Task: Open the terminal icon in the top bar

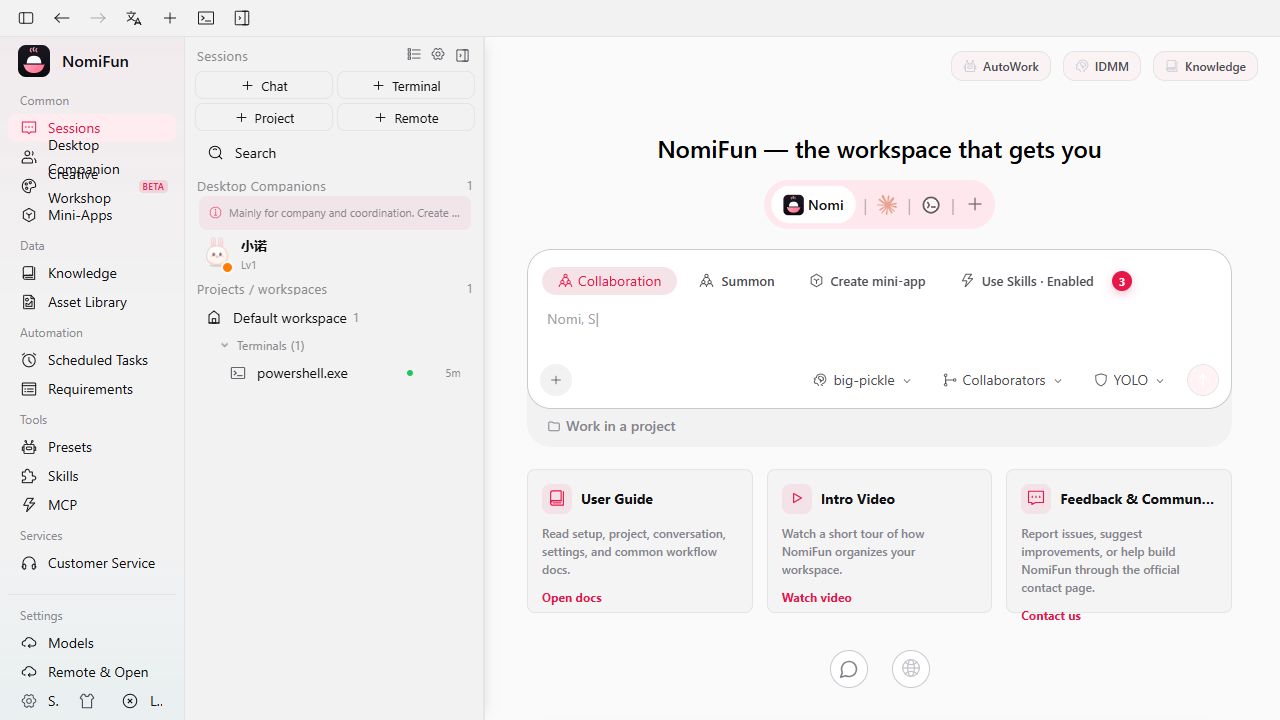Action: [x=206, y=18]
